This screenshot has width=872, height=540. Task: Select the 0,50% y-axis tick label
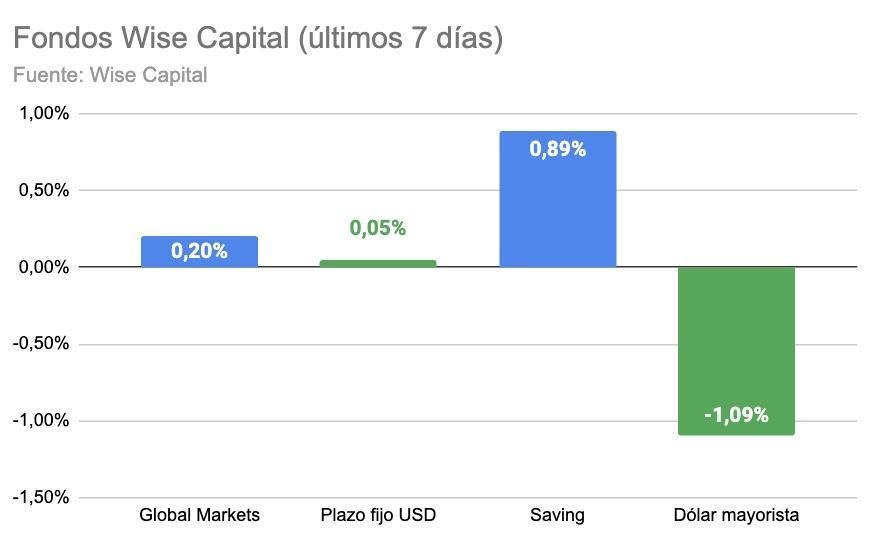pos(44,190)
